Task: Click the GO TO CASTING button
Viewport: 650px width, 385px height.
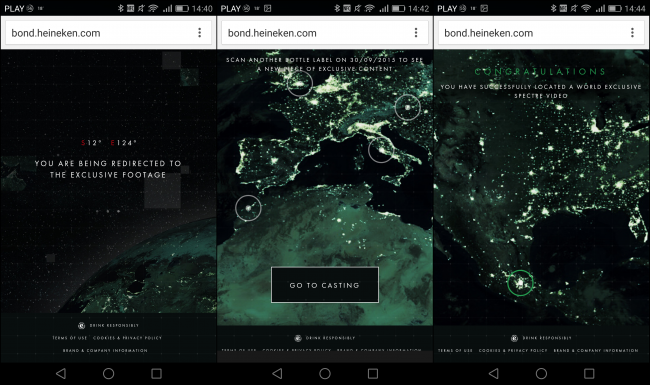Action: click(x=325, y=285)
